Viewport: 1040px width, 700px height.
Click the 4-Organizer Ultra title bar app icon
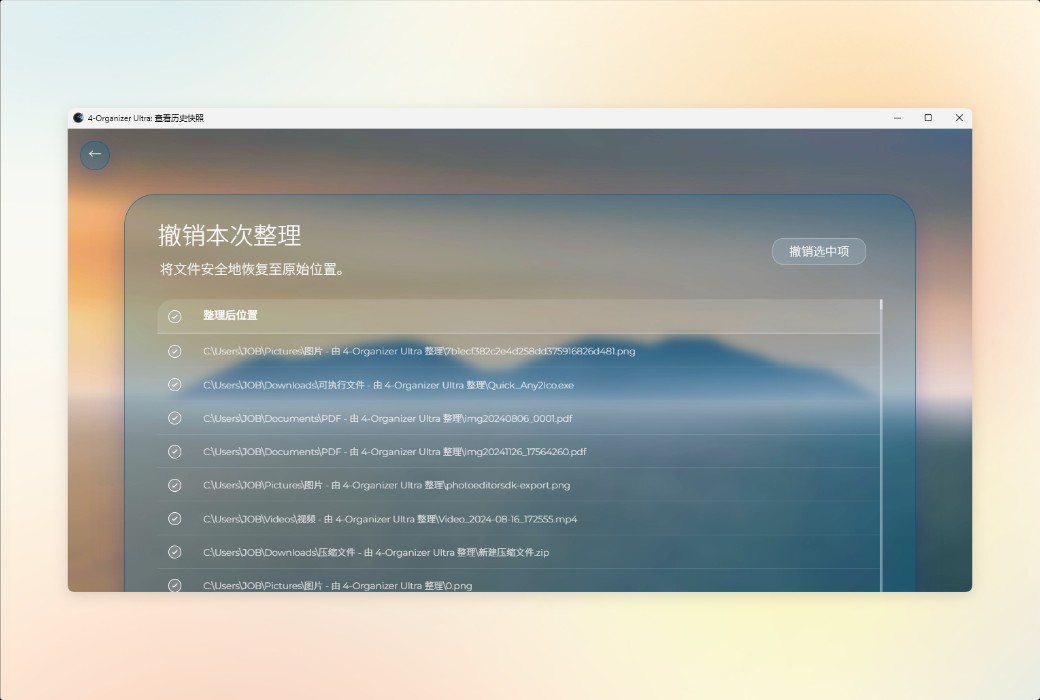(78, 118)
